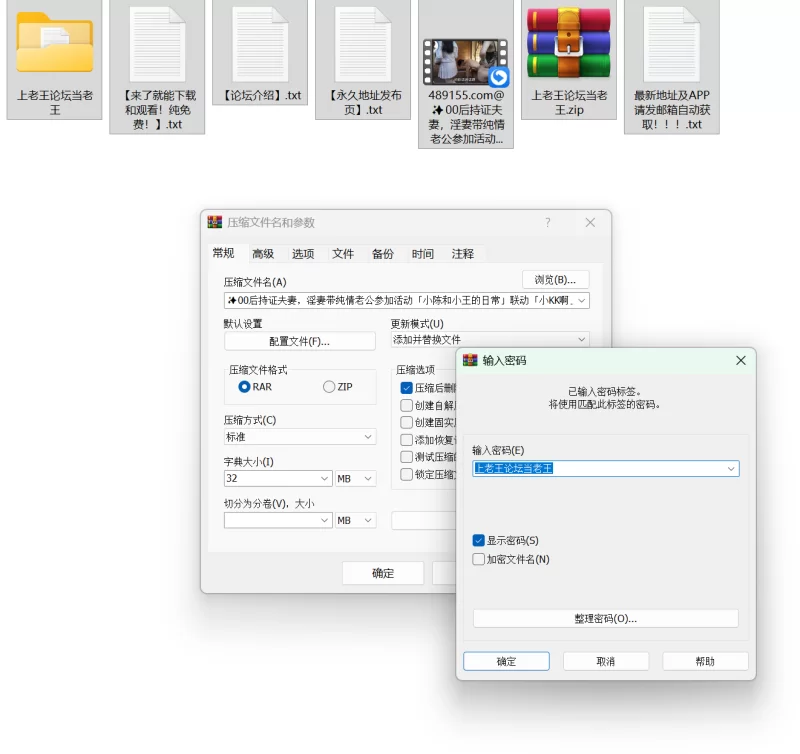Click WinRAR icon in 输入密码 title bar
The height and width of the screenshot is (754, 800).
click(470, 360)
